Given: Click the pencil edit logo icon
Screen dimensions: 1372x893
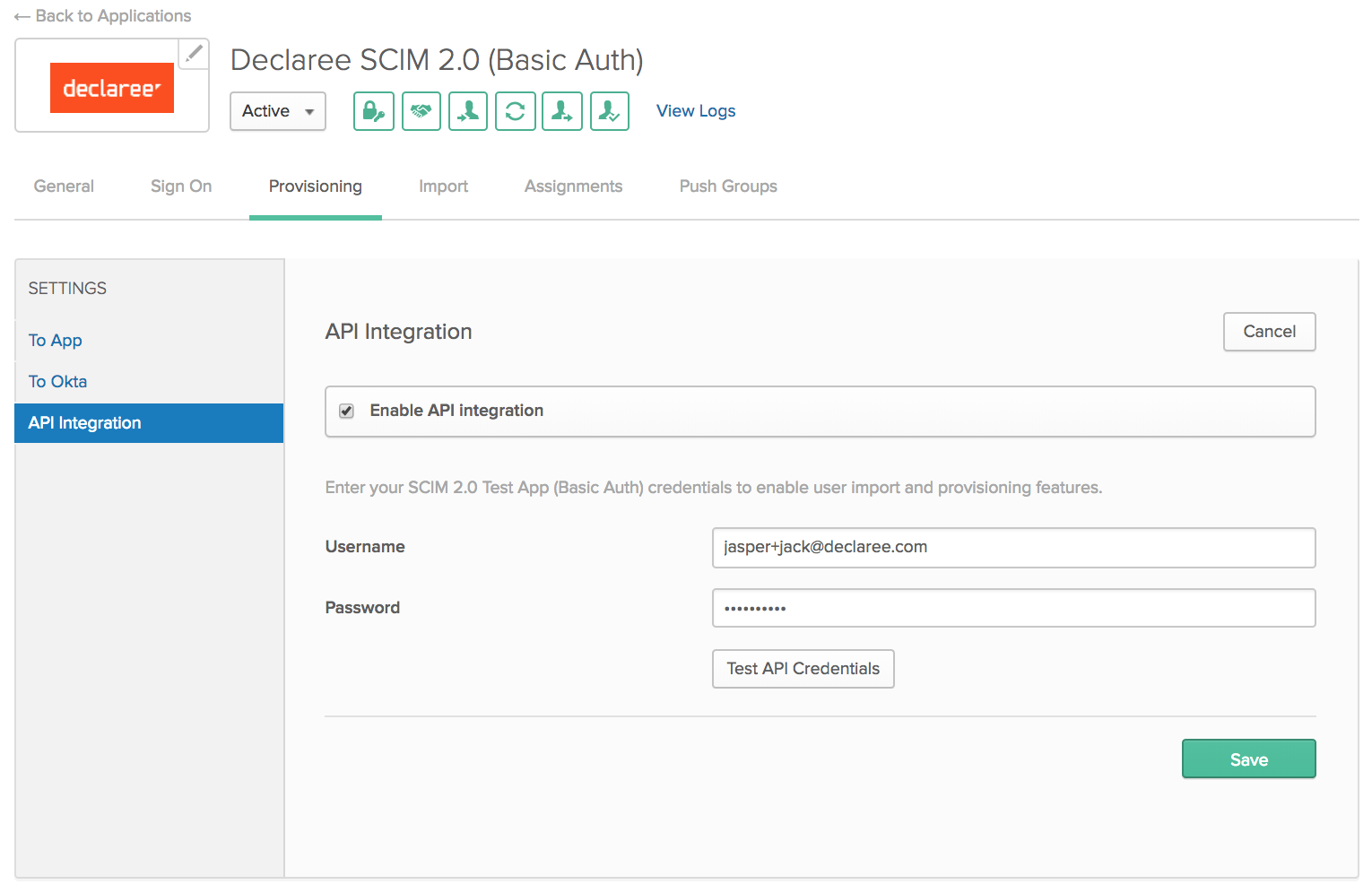Looking at the screenshot, I should (193, 54).
